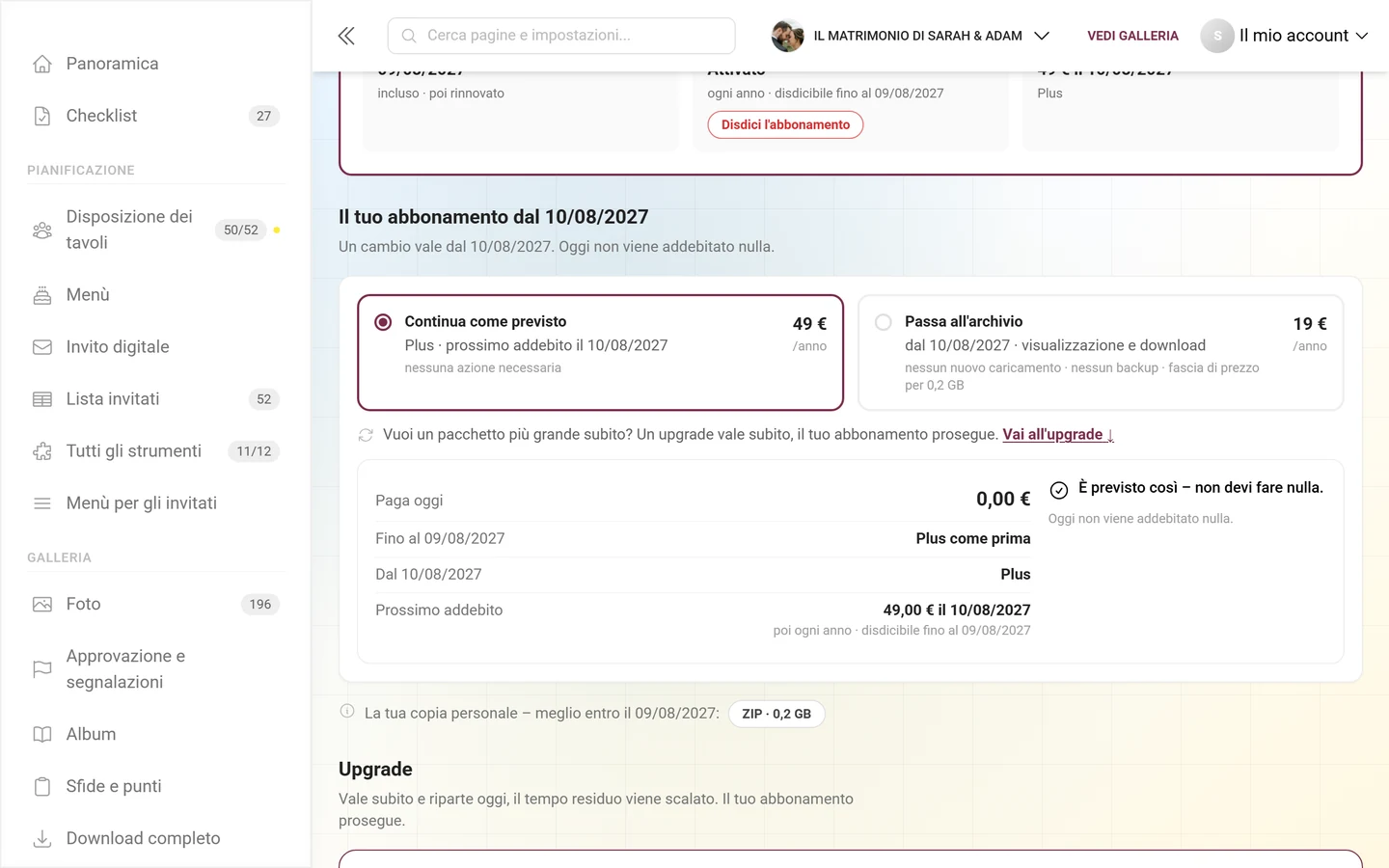
Task: Select Passa all'archivio radio option
Action: (884, 322)
